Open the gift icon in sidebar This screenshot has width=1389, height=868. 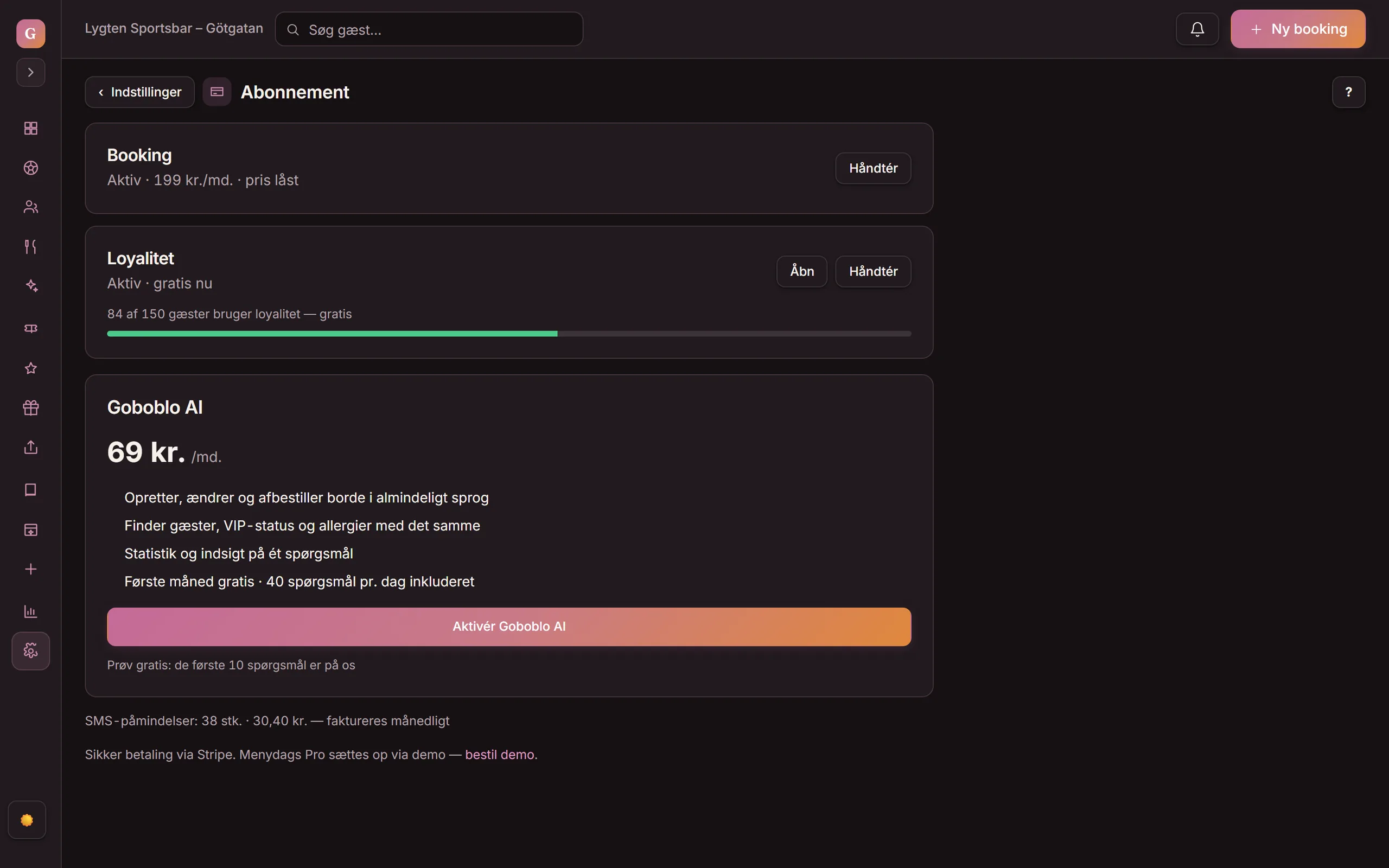(x=30, y=407)
